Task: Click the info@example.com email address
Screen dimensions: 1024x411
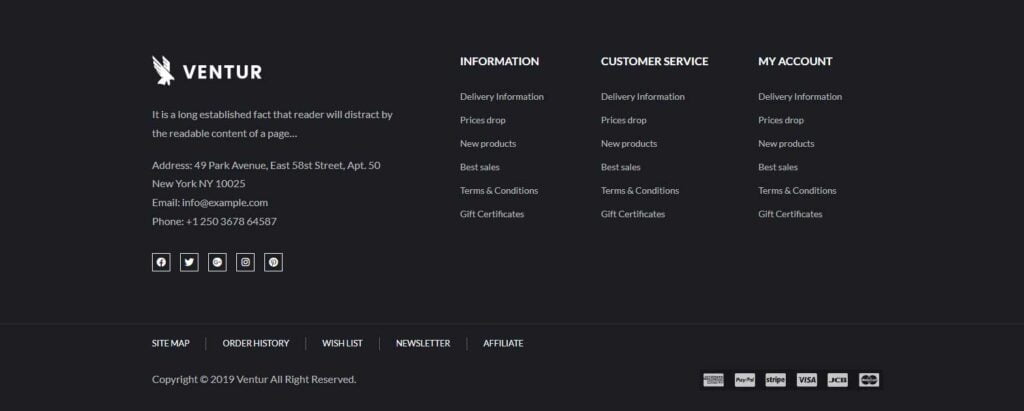Action: tap(225, 203)
